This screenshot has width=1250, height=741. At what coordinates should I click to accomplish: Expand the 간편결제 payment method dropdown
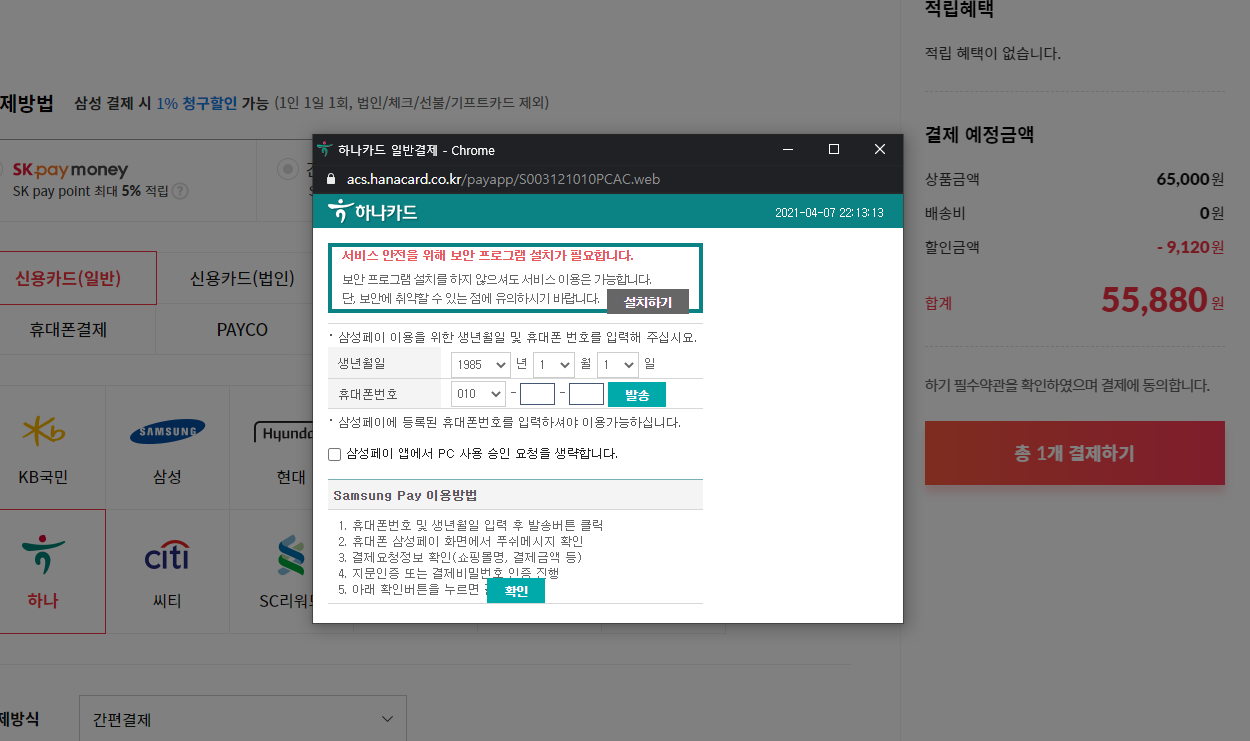tap(243, 719)
